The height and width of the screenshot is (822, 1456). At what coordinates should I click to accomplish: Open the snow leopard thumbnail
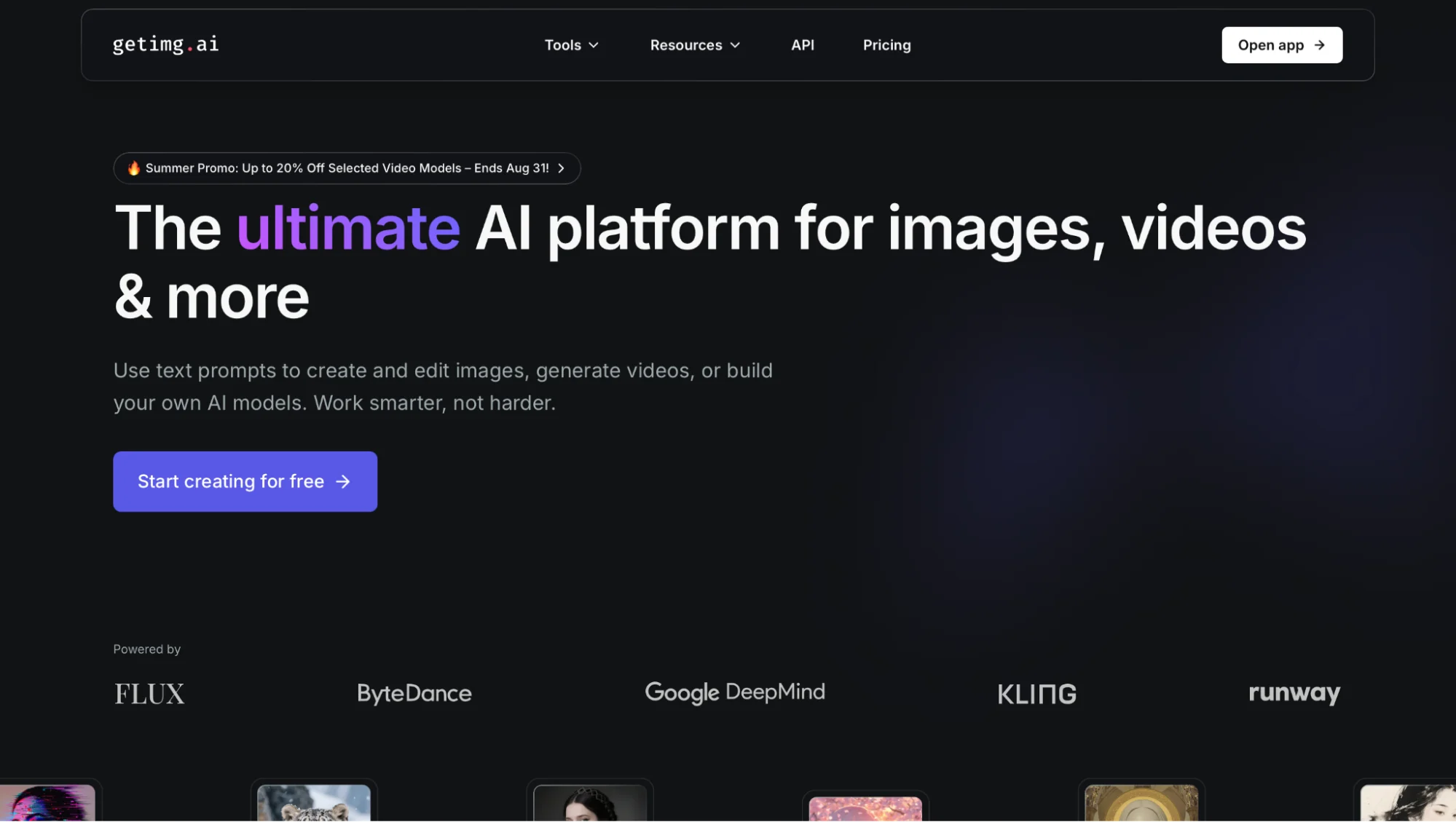click(314, 802)
